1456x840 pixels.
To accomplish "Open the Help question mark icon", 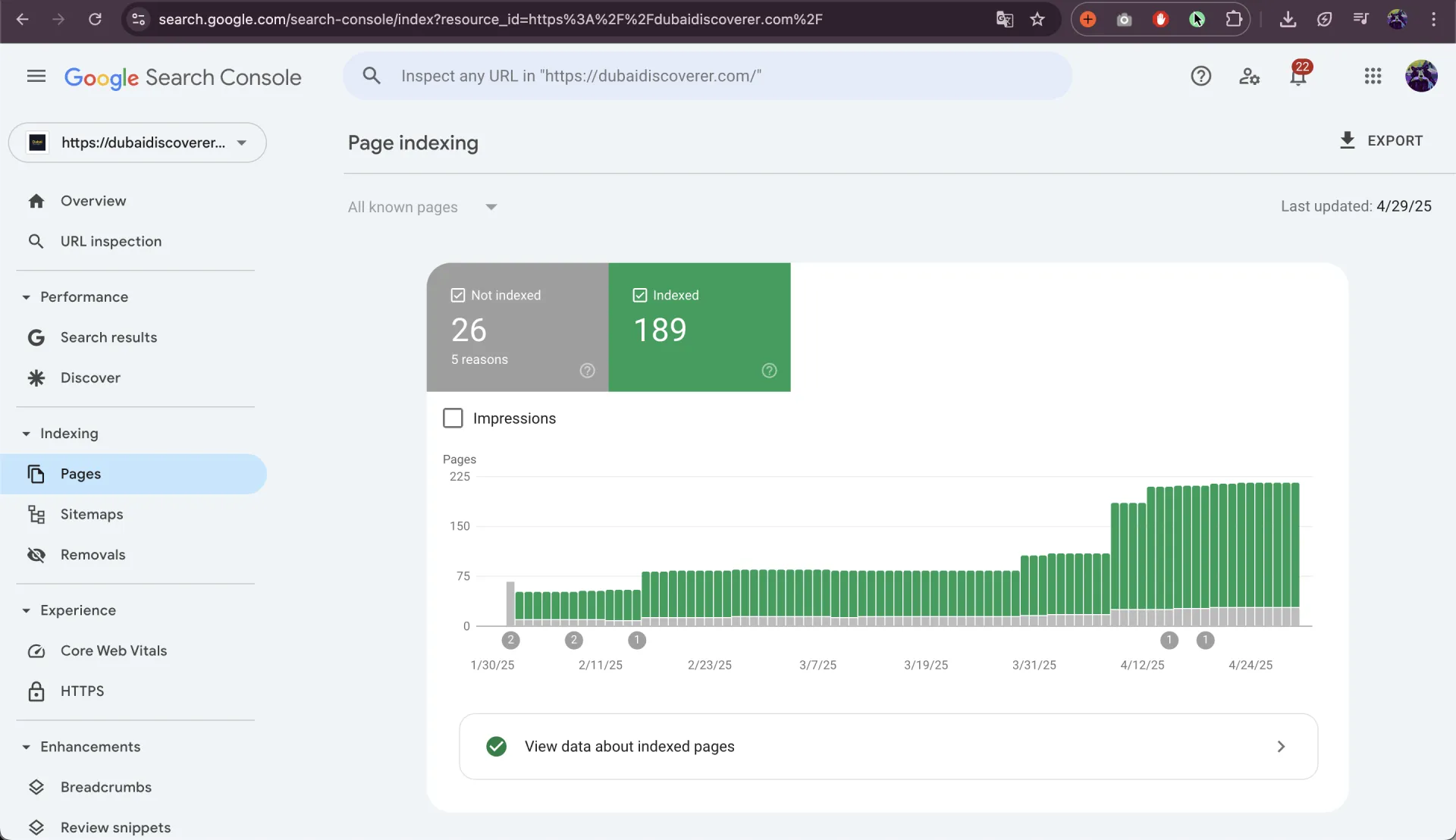I will (x=1201, y=76).
